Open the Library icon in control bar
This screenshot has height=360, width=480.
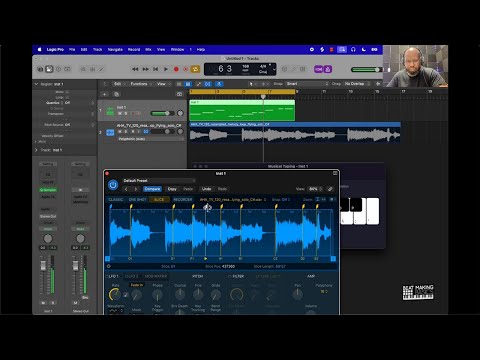pos(40,69)
